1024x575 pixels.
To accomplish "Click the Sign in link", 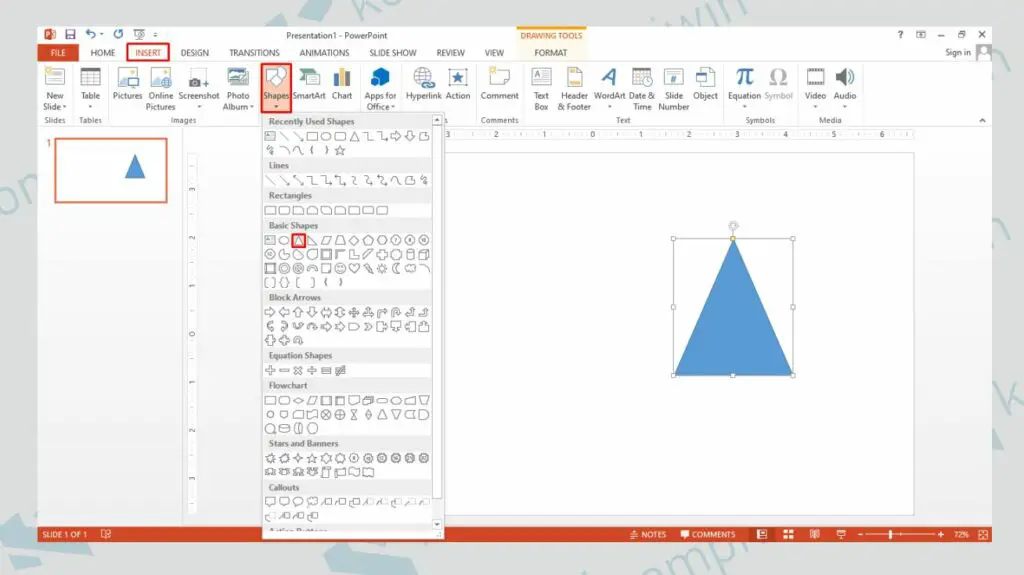I will pyautogui.click(x=957, y=52).
